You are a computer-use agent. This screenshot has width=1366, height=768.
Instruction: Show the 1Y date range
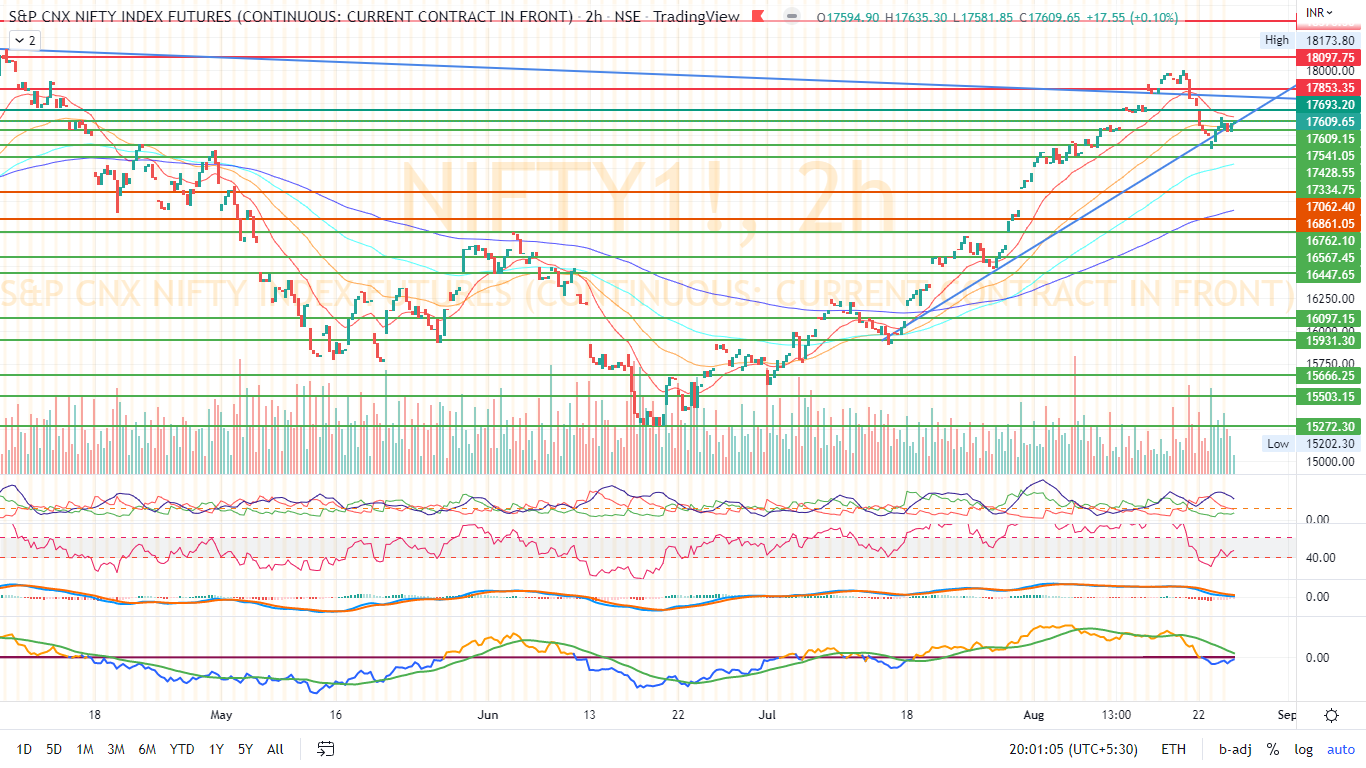point(216,748)
